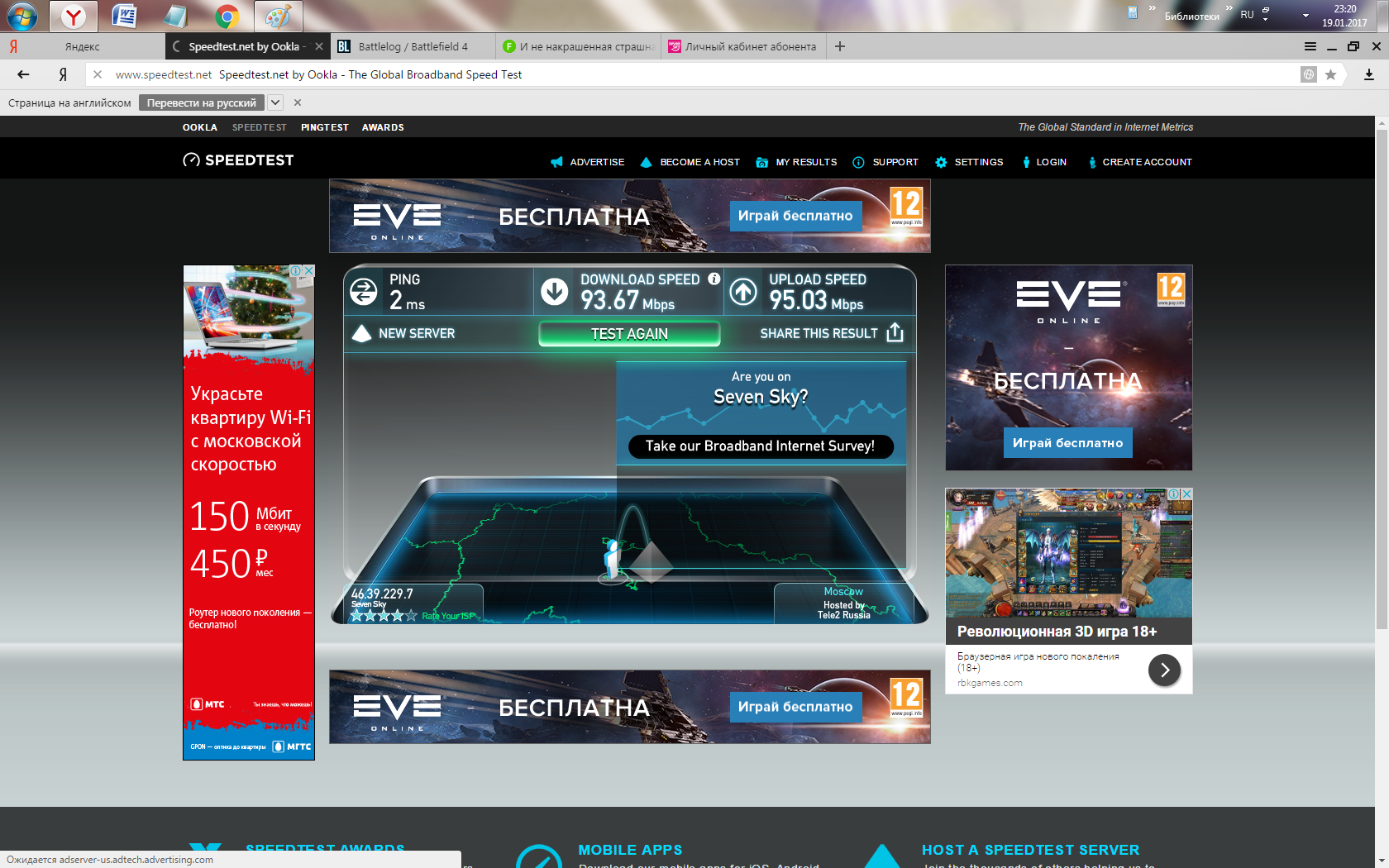Click the ping arrows icon
Screen dimensions: 1389x868
coord(364,292)
